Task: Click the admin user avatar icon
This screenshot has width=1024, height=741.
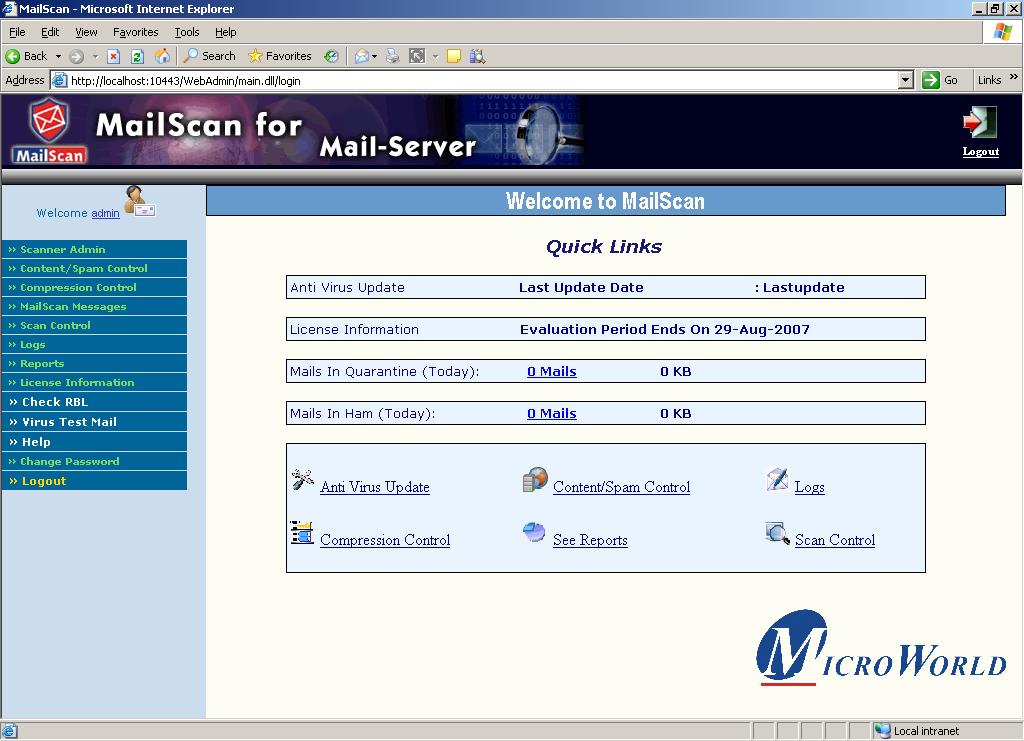Action: [139, 201]
